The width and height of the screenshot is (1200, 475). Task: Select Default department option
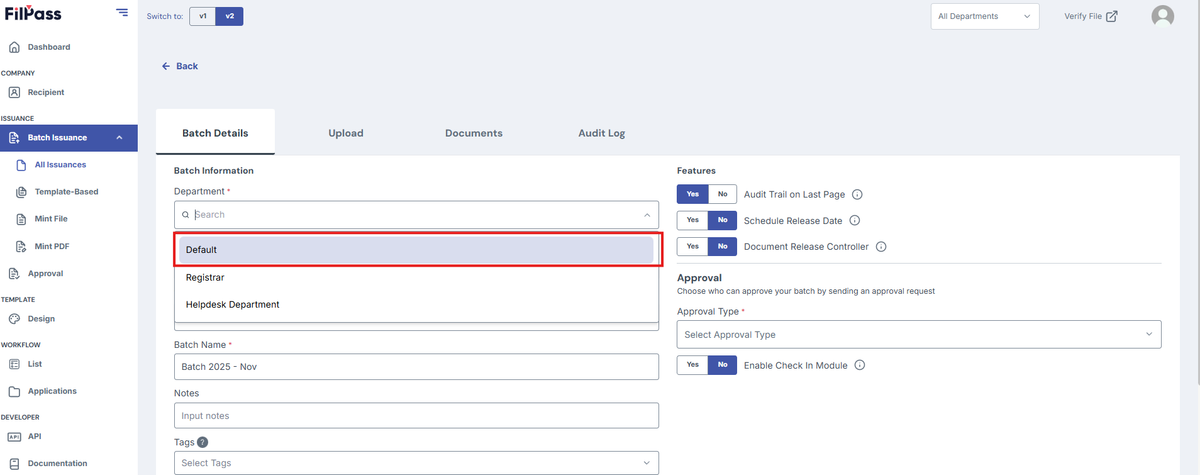[416, 250]
